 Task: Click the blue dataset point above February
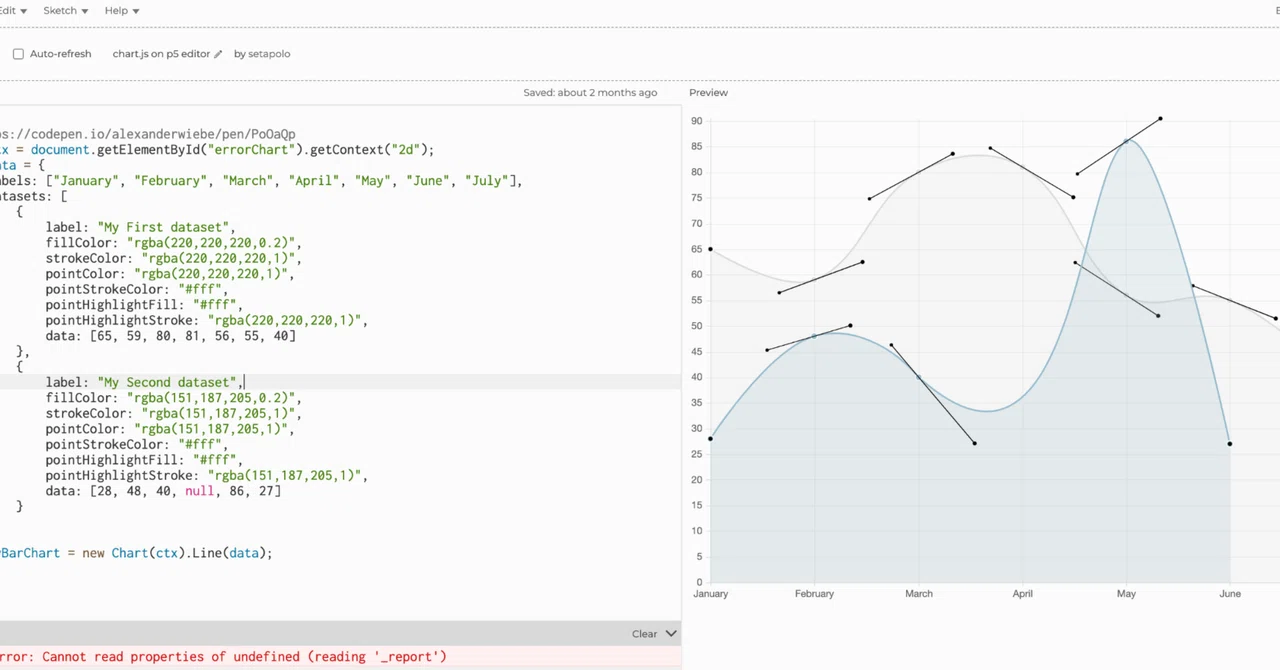[814, 336]
